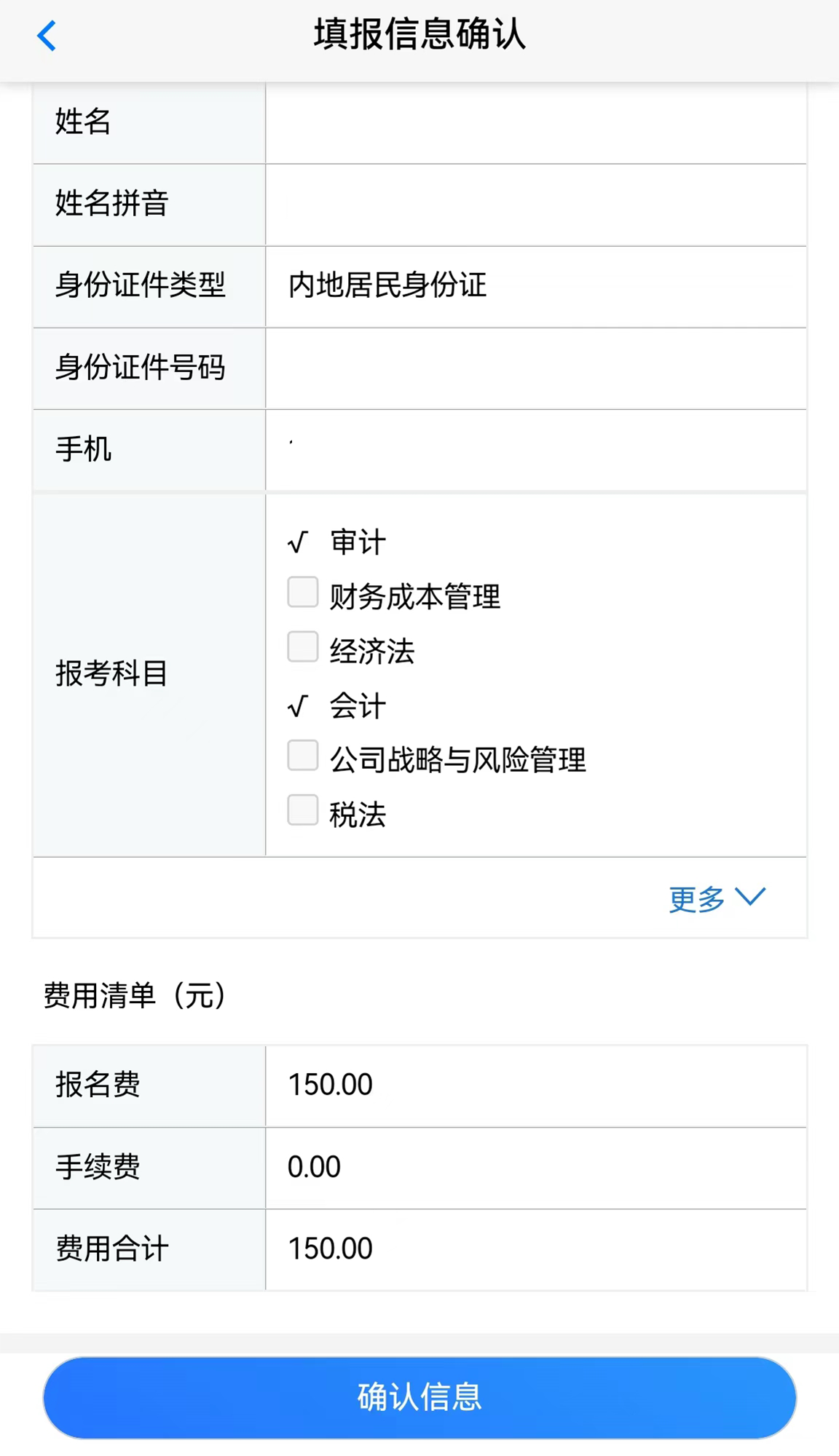
Task: Expand the 更多 section
Action: (x=697, y=899)
